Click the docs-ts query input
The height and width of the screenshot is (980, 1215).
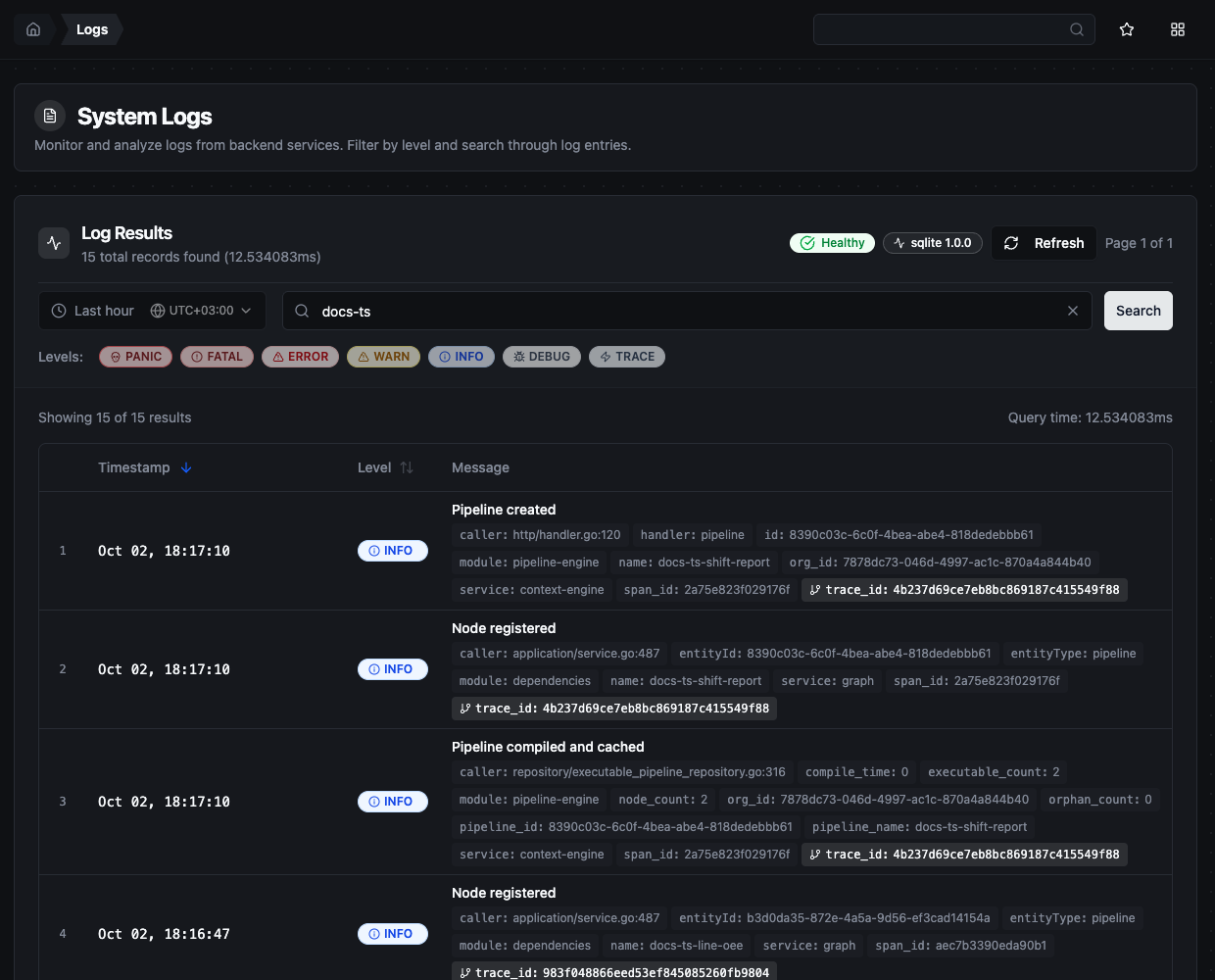coord(687,311)
